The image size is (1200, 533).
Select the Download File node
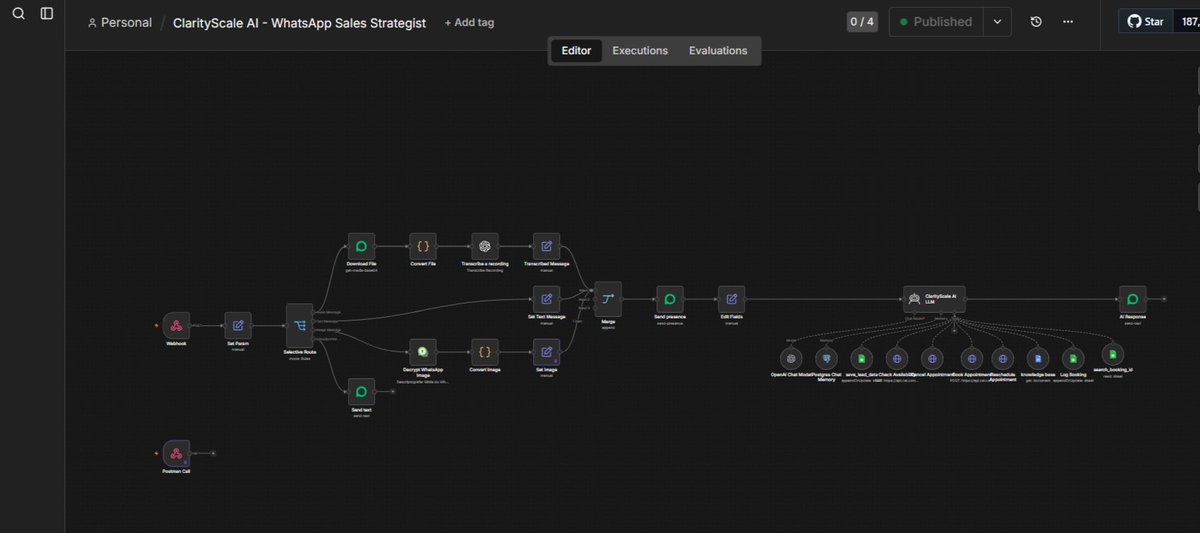[x=361, y=246]
